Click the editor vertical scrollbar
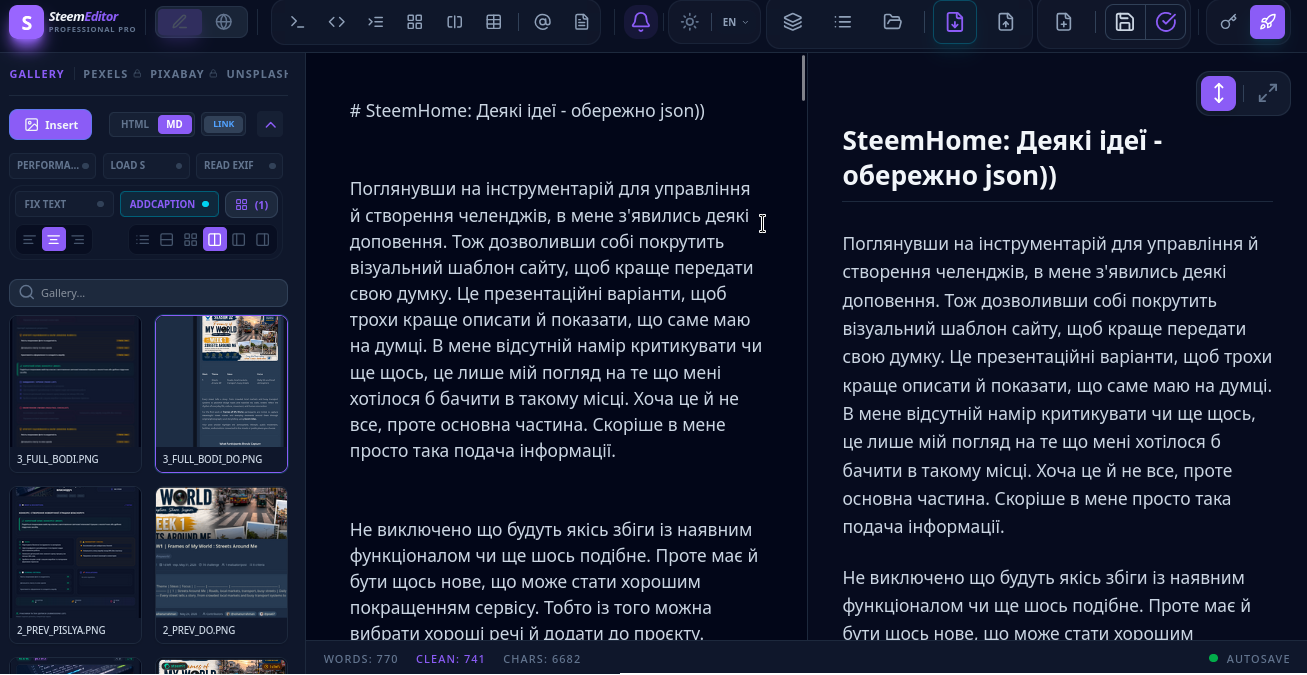1307x675 pixels. click(803, 78)
